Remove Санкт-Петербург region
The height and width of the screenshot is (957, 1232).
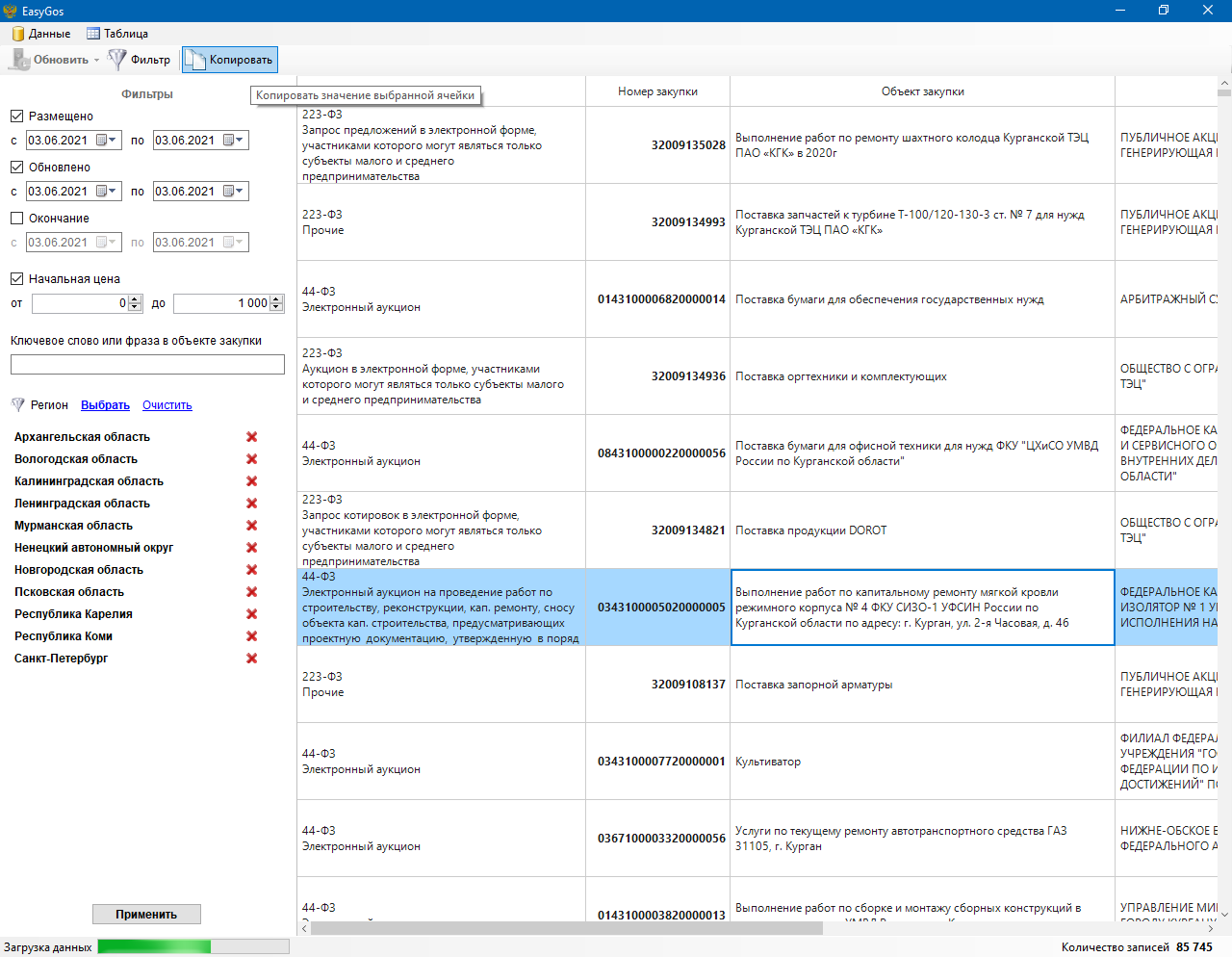point(252,659)
